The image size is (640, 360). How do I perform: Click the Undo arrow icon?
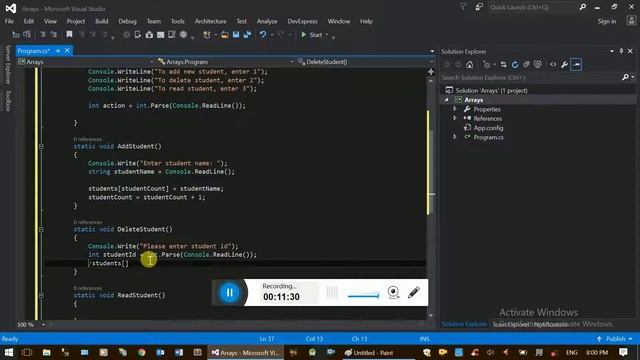263,35
